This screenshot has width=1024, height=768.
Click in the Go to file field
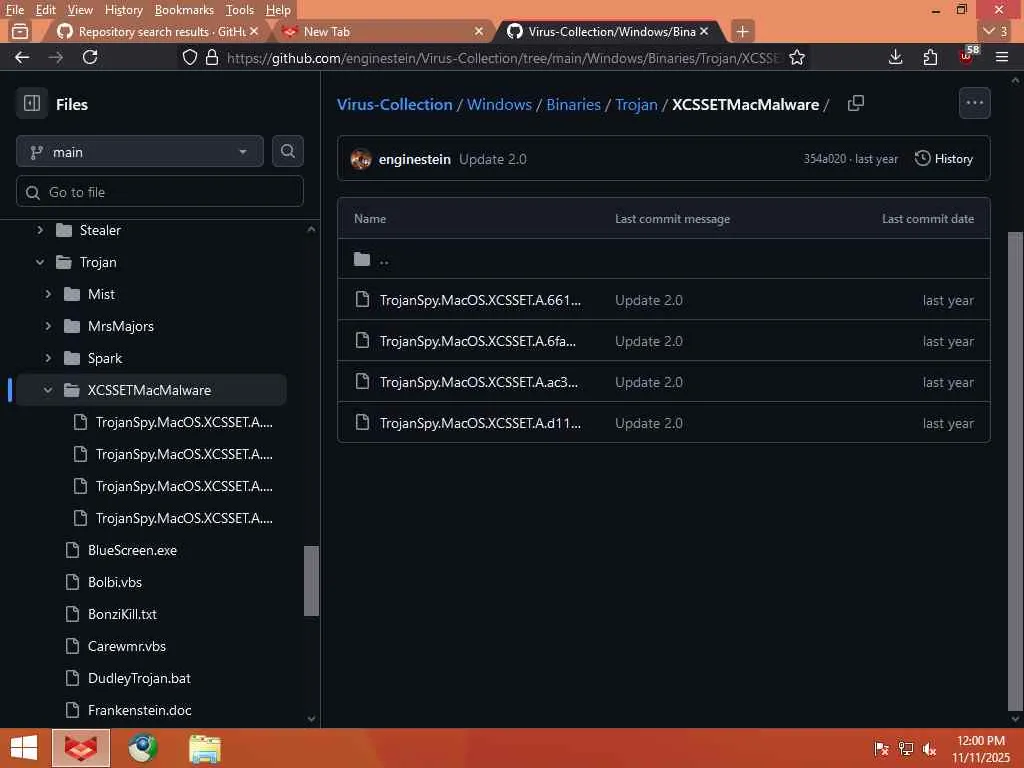pos(160,192)
